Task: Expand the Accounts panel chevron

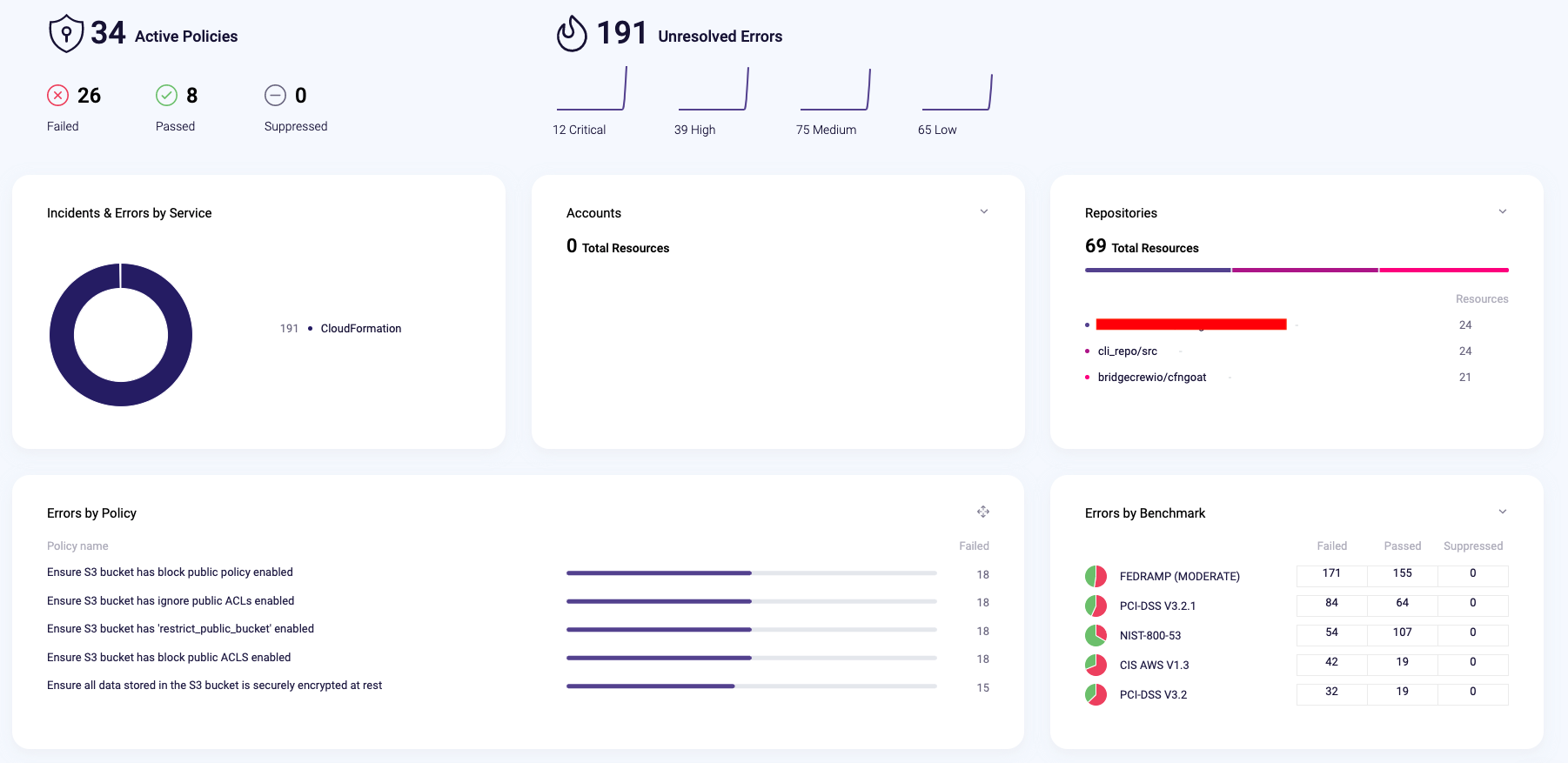Action: click(984, 211)
